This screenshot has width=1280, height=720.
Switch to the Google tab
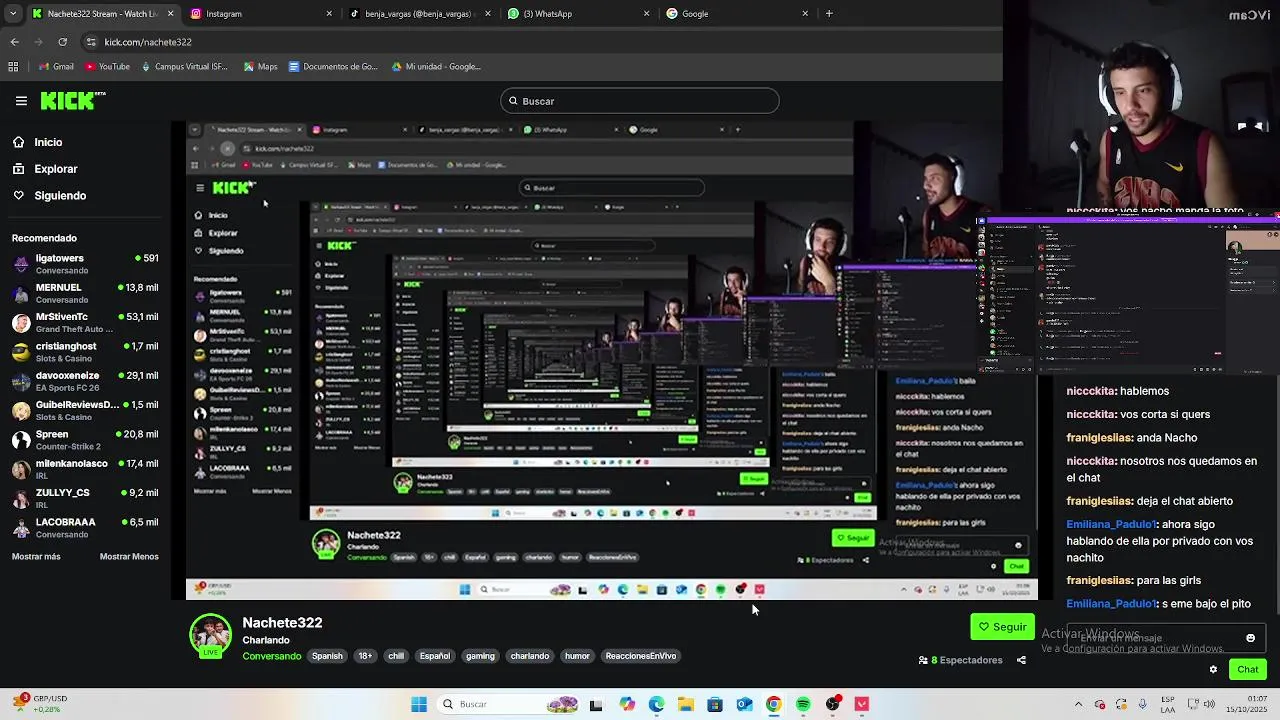click(737, 14)
